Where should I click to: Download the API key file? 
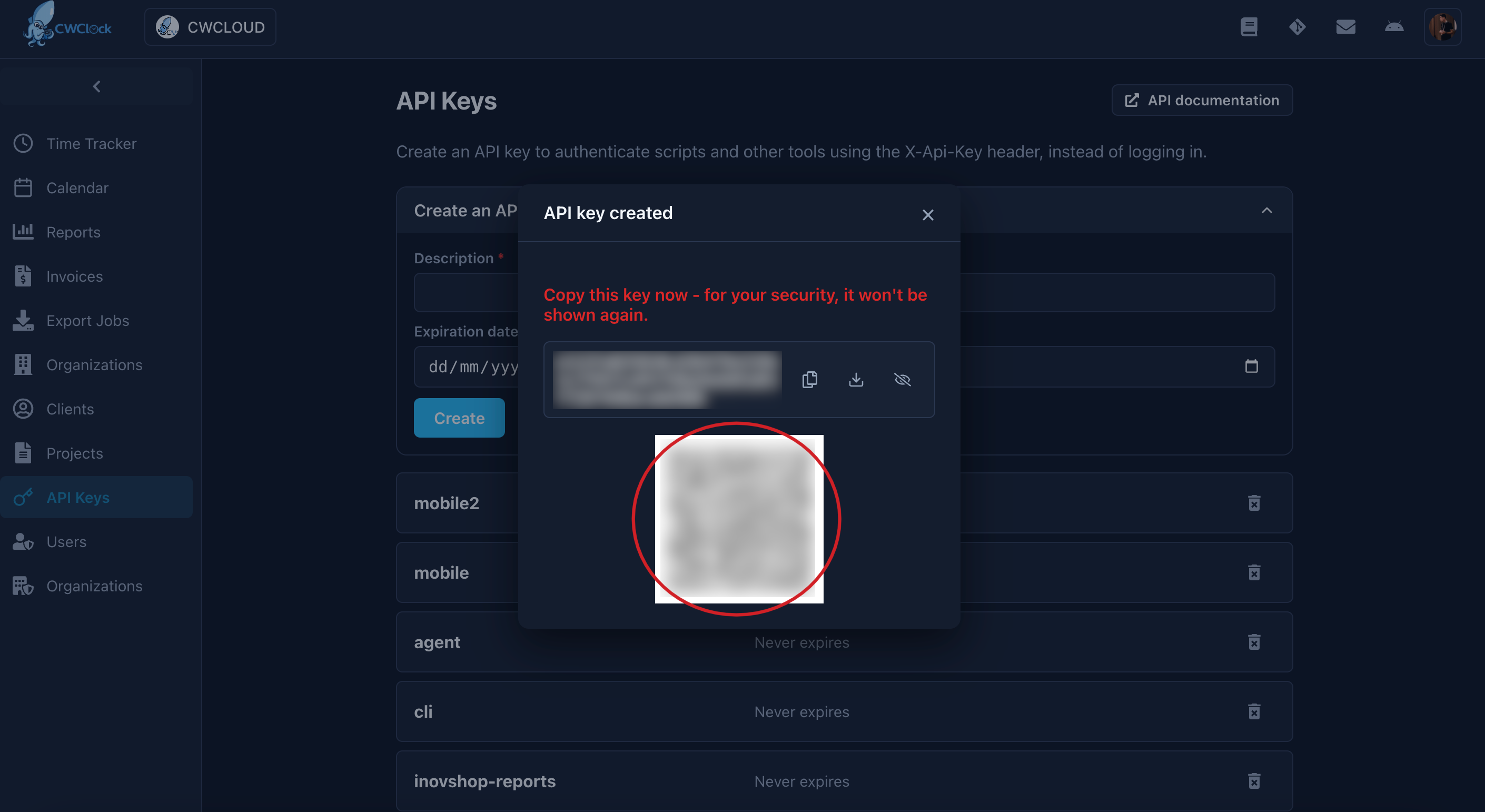(856, 379)
